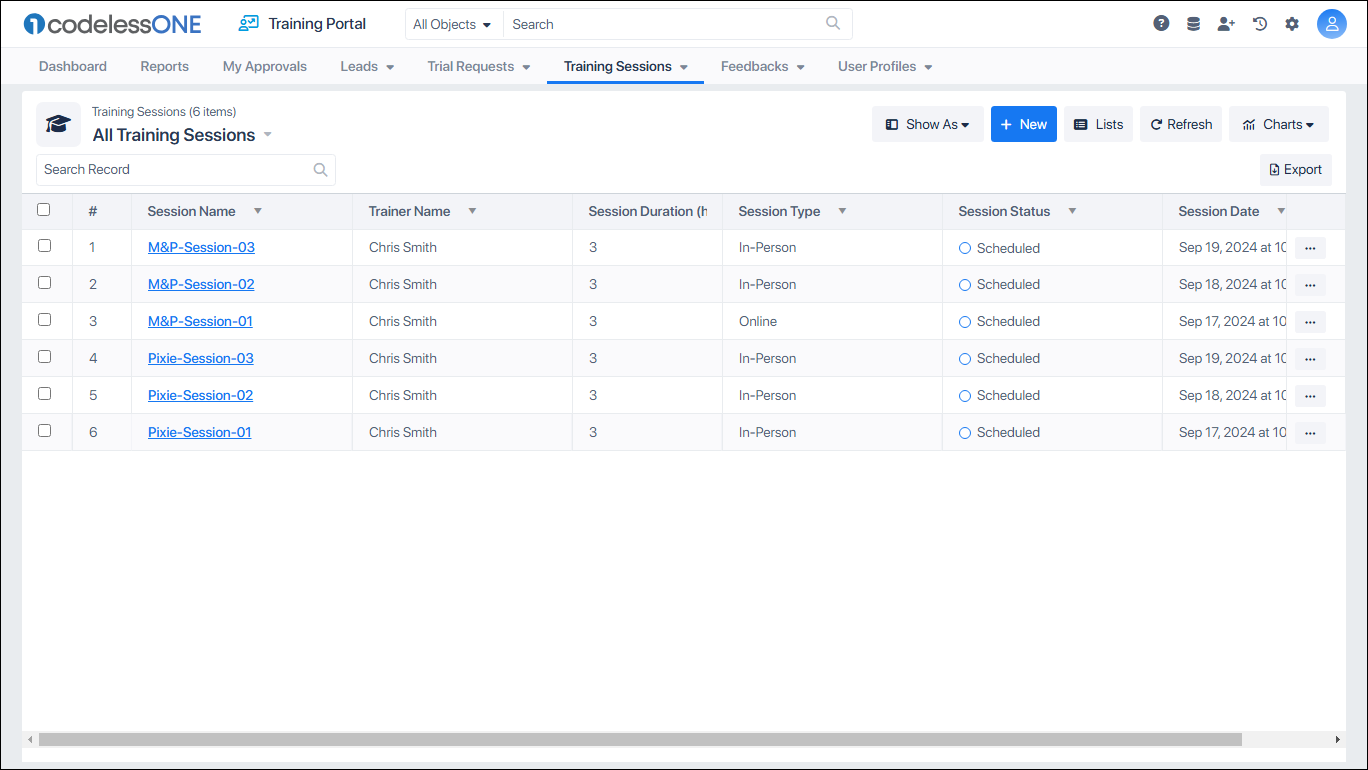Check the select-all checkbox in table header
The width and height of the screenshot is (1368, 770).
pyautogui.click(x=43, y=209)
